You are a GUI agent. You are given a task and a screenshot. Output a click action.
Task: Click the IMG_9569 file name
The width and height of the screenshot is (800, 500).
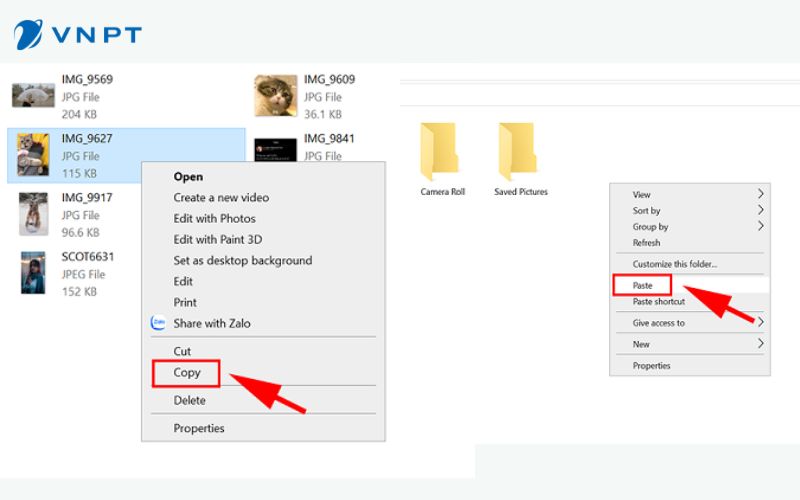coord(87,80)
